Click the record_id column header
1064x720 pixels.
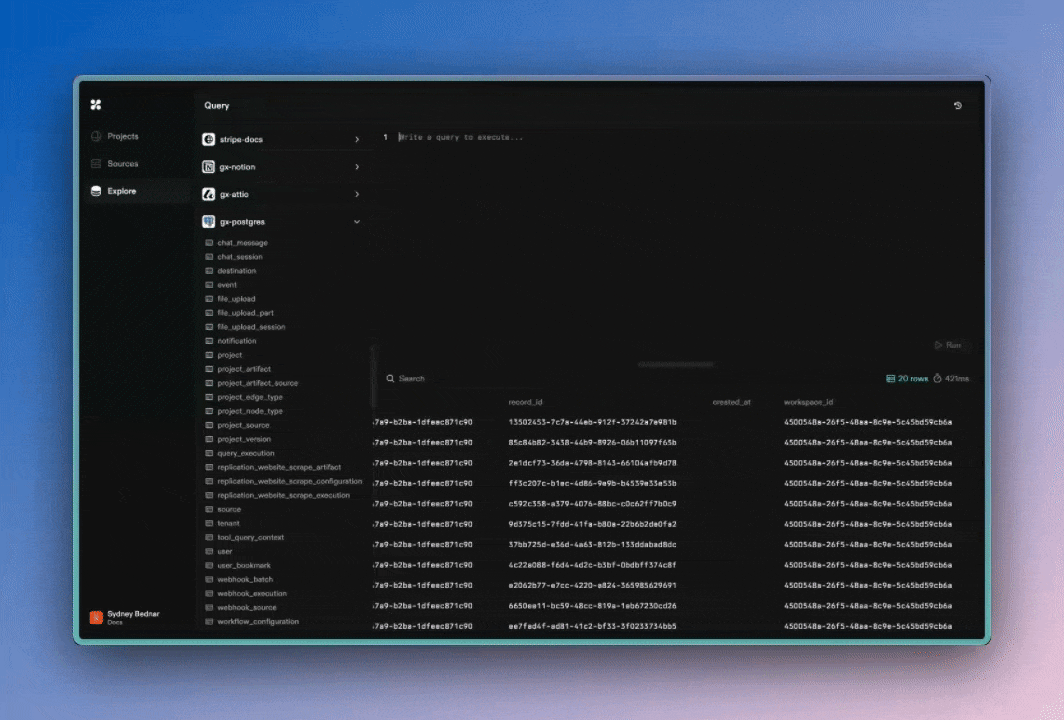(525, 402)
